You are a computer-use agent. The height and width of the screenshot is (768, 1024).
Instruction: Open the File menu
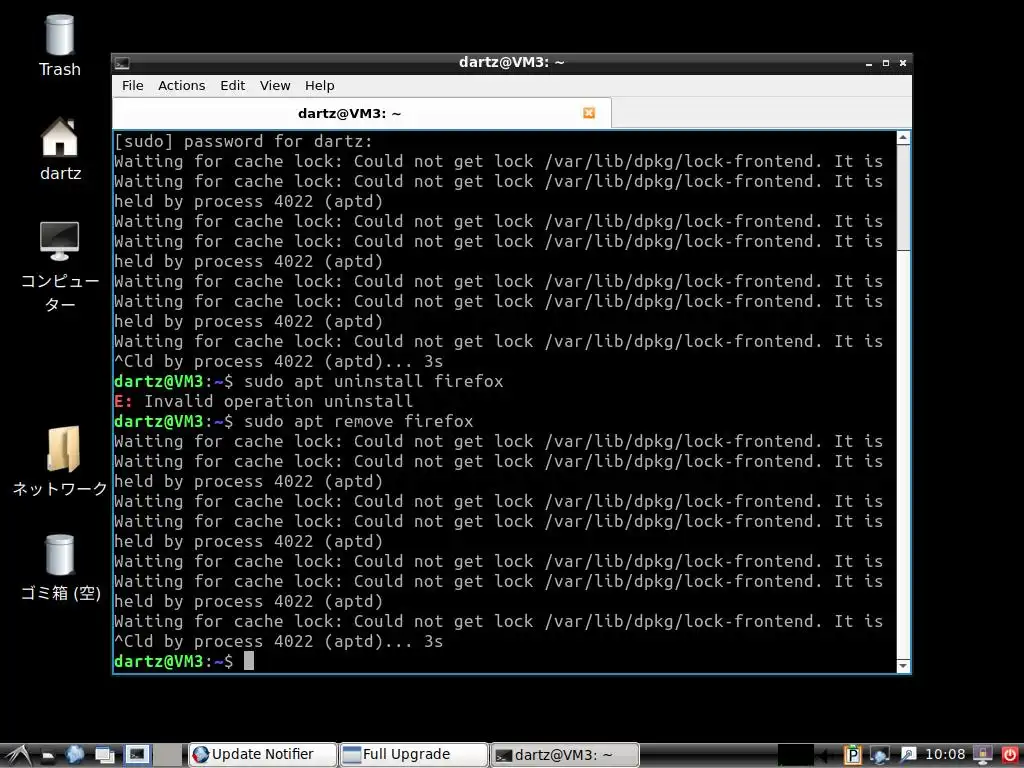(x=133, y=86)
